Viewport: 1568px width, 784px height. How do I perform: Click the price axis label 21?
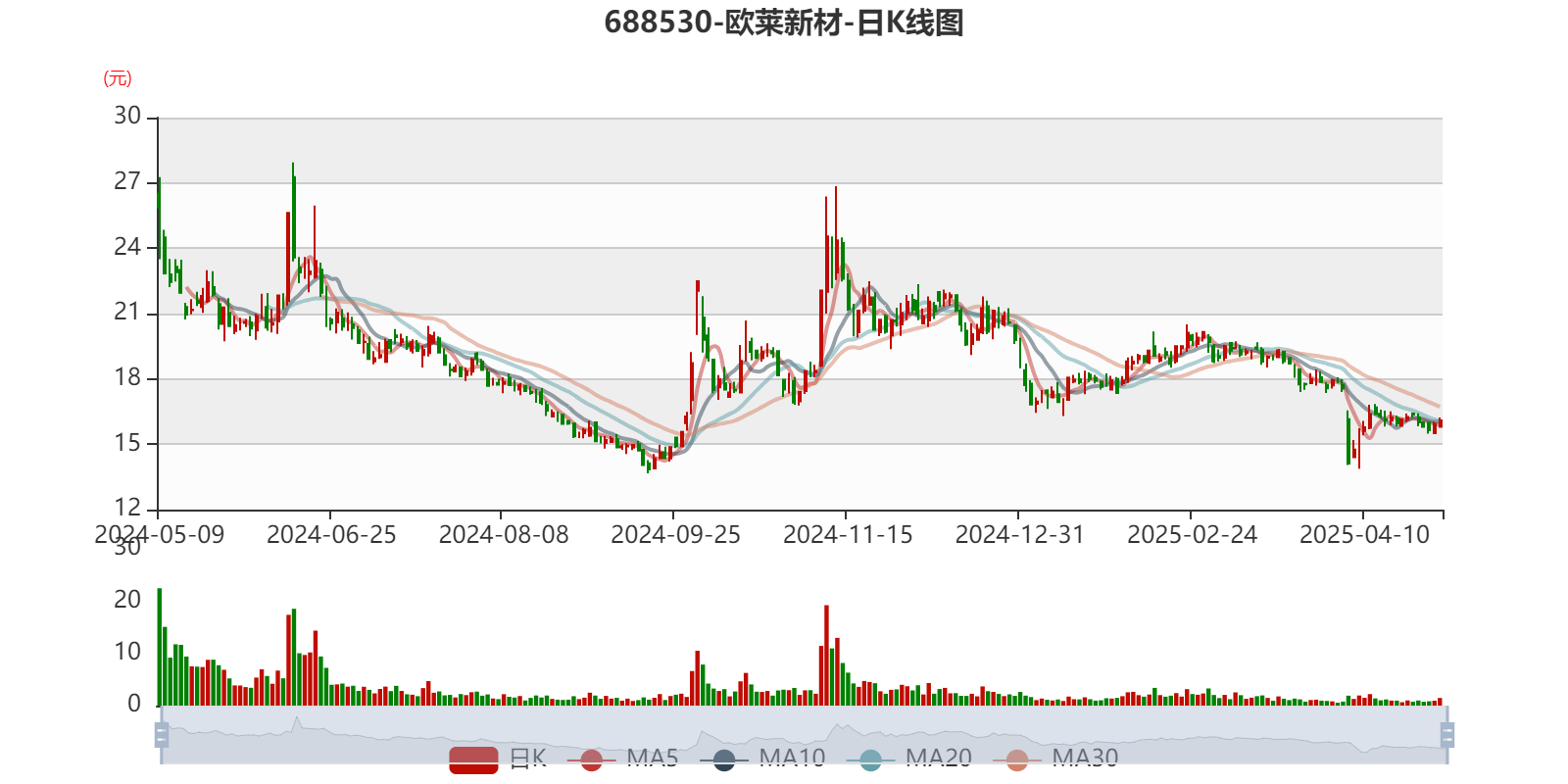click(127, 313)
